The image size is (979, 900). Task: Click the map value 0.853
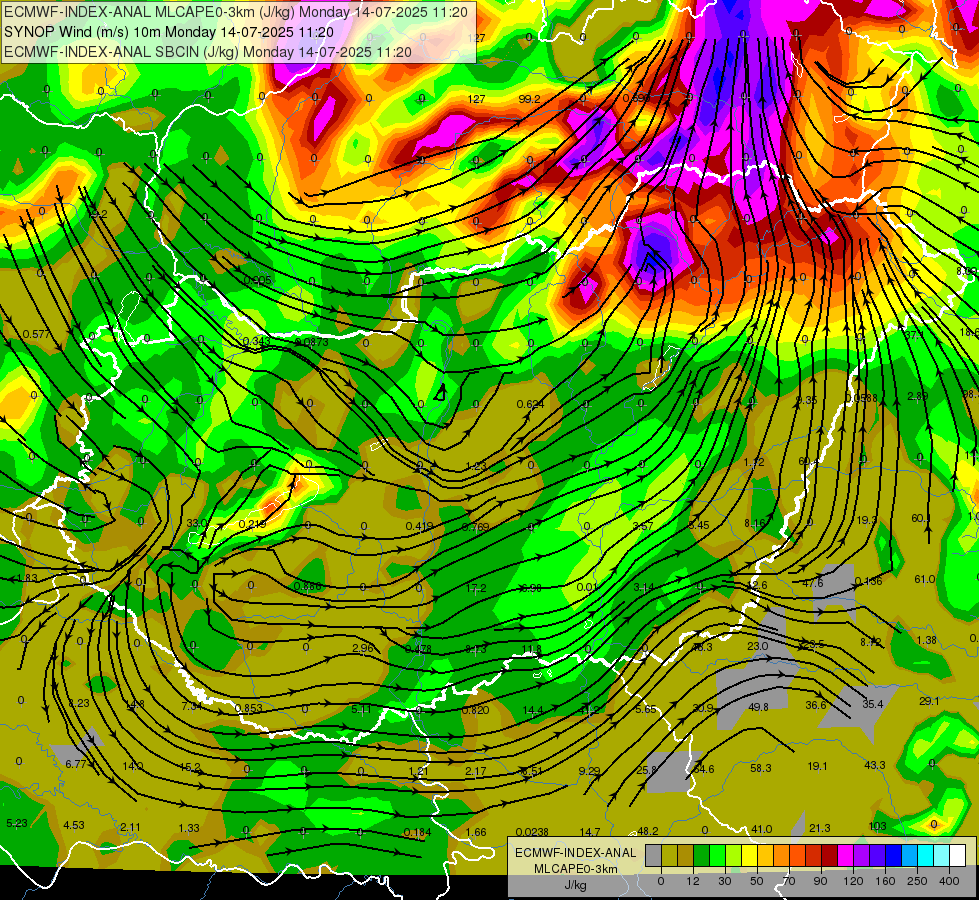(248, 708)
